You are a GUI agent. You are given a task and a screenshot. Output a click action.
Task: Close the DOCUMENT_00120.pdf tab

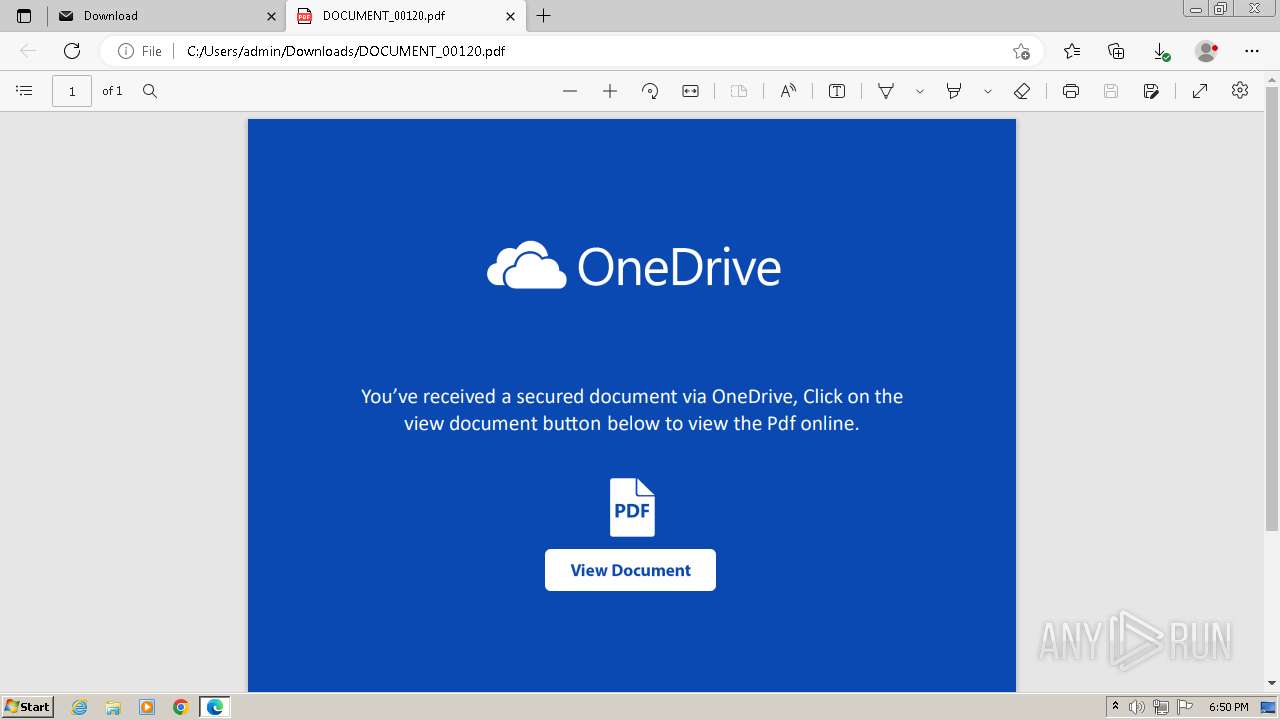tap(510, 16)
